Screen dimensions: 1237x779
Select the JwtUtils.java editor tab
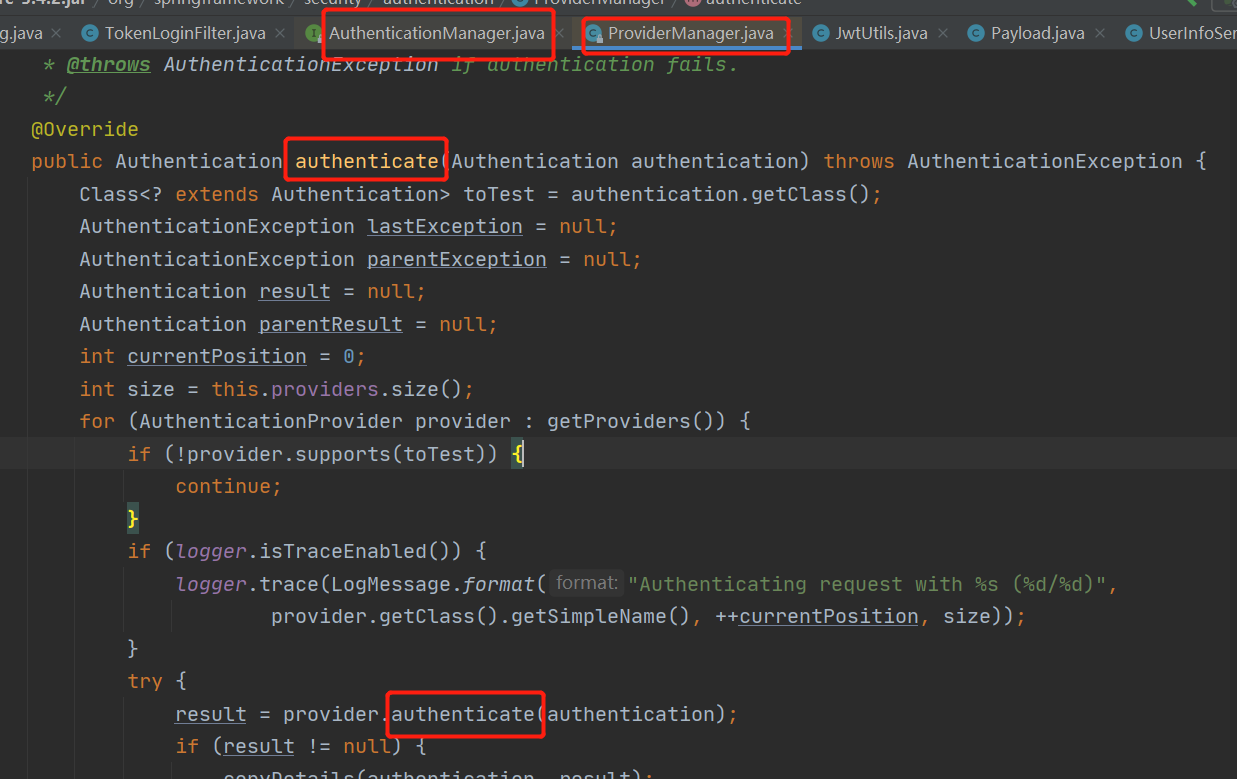[x=882, y=34]
